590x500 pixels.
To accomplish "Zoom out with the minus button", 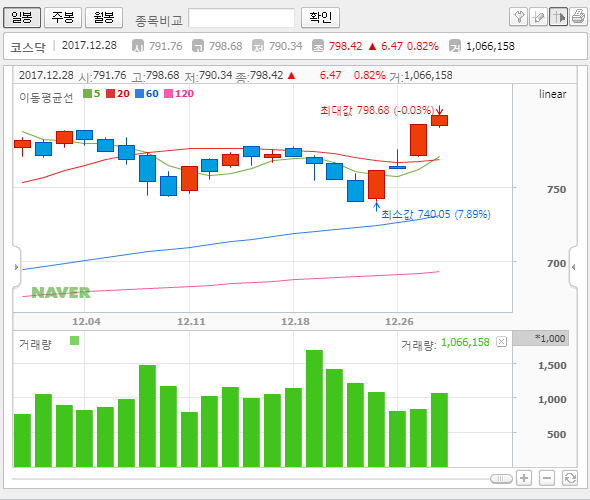I will [x=547, y=478].
